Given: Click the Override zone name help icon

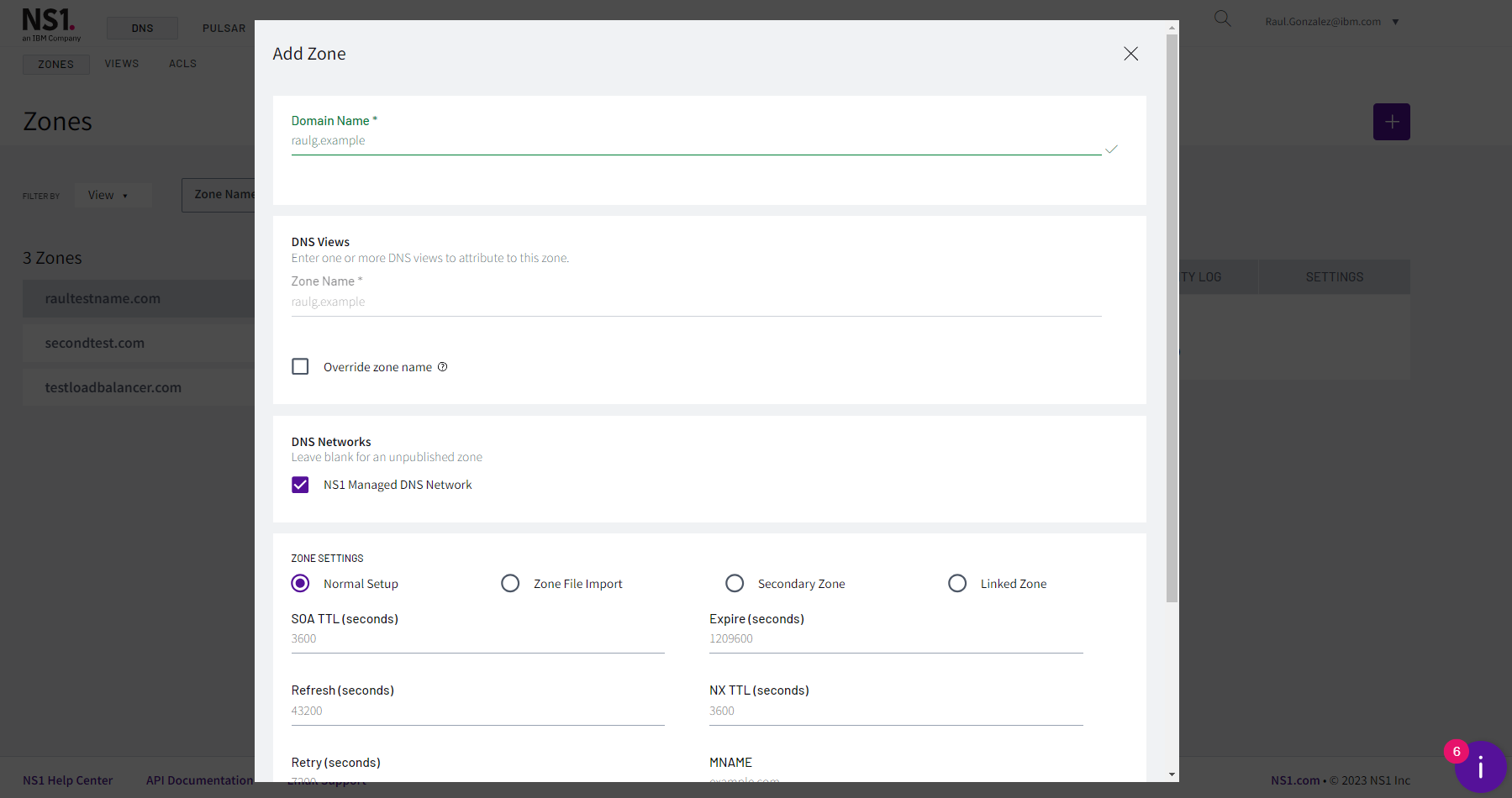Looking at the screenshot, I should [x=442, y=367].
